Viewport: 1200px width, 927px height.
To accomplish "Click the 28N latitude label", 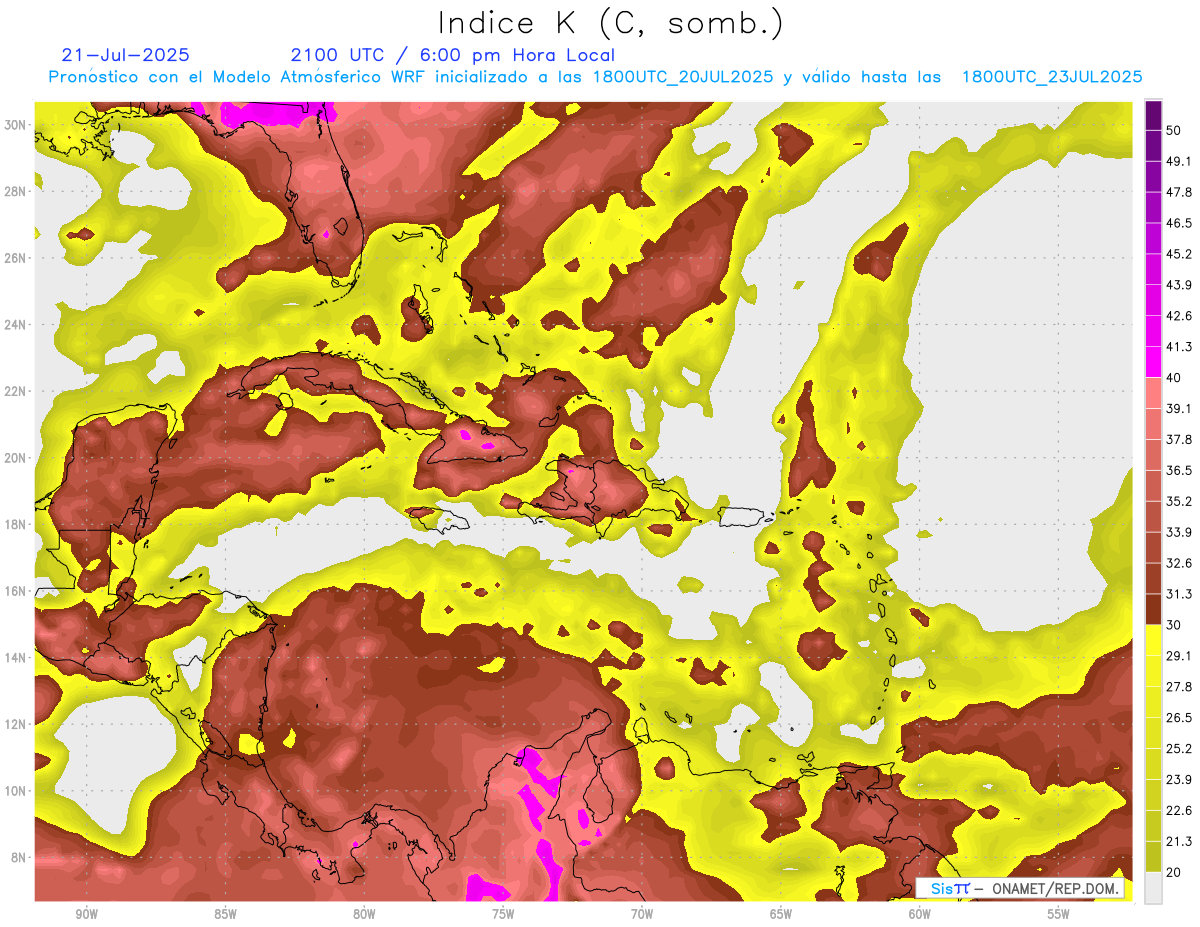I will (17, 191).
